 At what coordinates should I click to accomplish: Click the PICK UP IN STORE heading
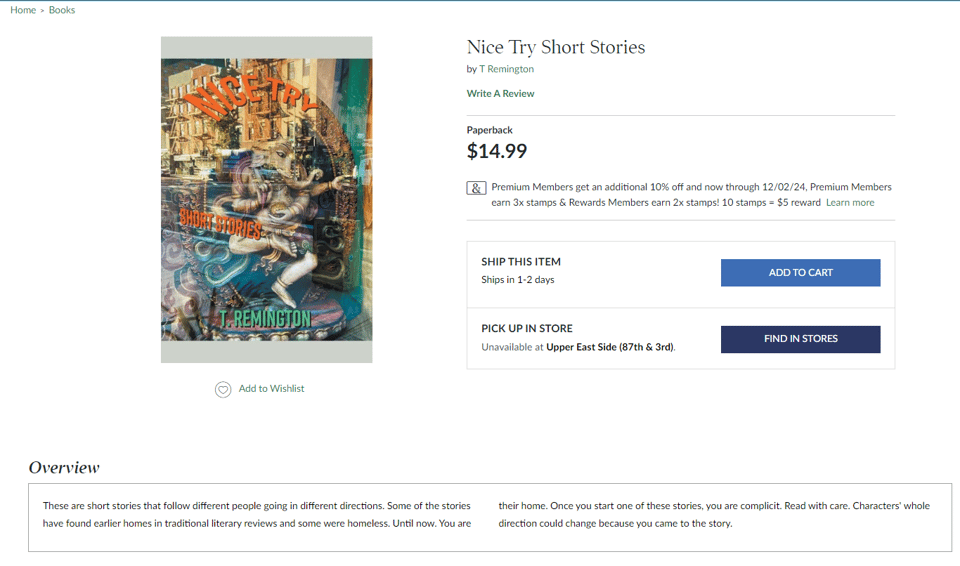(x=526, y=328)
